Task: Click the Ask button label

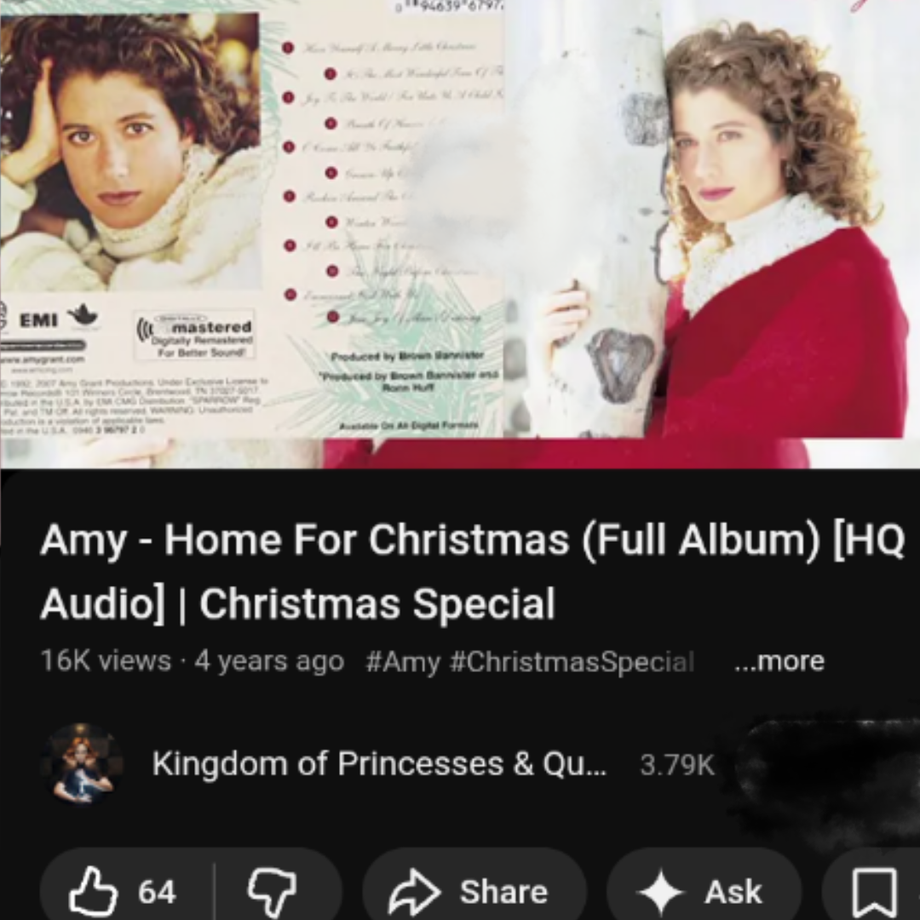Action: (733, 892)
